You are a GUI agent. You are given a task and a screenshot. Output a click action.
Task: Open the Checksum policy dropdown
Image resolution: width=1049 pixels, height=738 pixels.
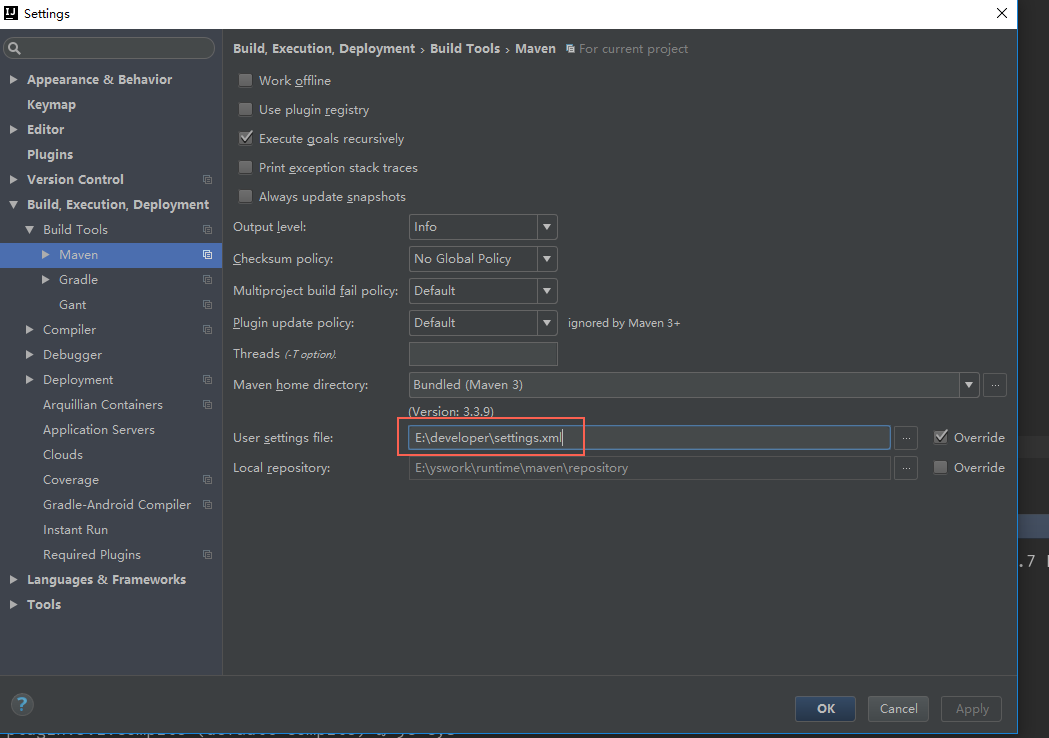pyautogui.click(x=547, y=259)
